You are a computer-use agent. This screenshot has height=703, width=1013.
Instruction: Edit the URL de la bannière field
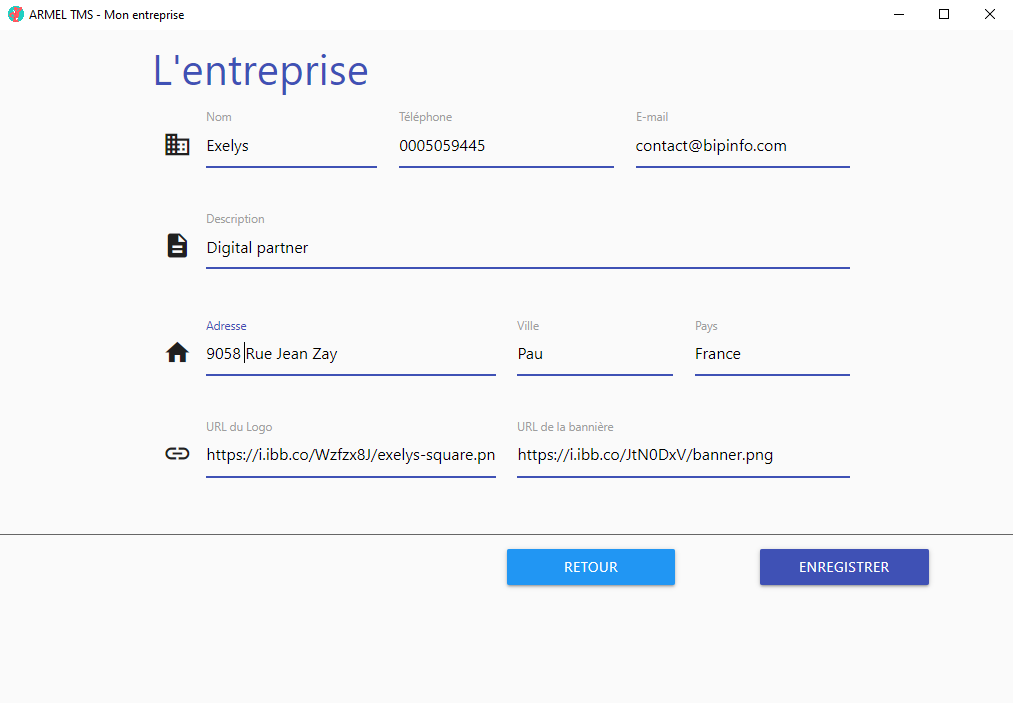pyautogui.click(x=682, y=455)
